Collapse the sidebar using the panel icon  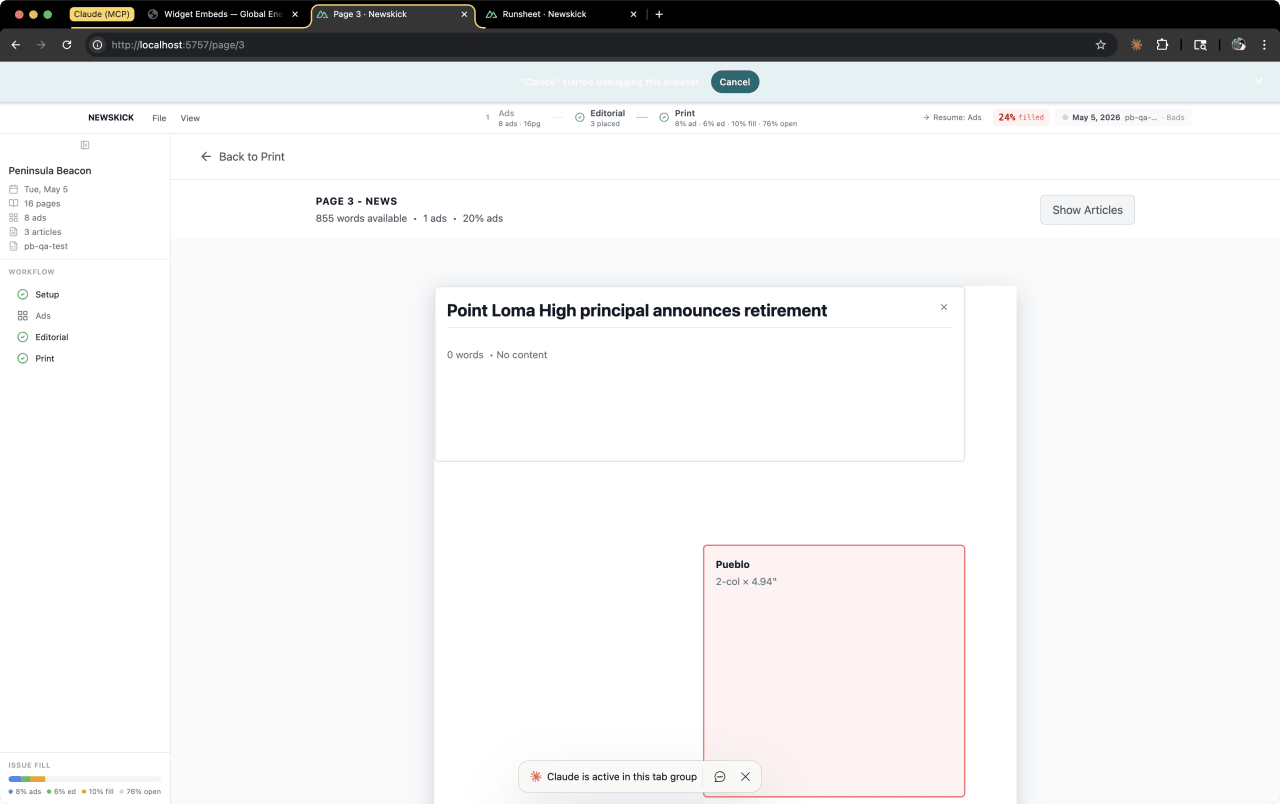pyautogui.click(x=85, y=145)
